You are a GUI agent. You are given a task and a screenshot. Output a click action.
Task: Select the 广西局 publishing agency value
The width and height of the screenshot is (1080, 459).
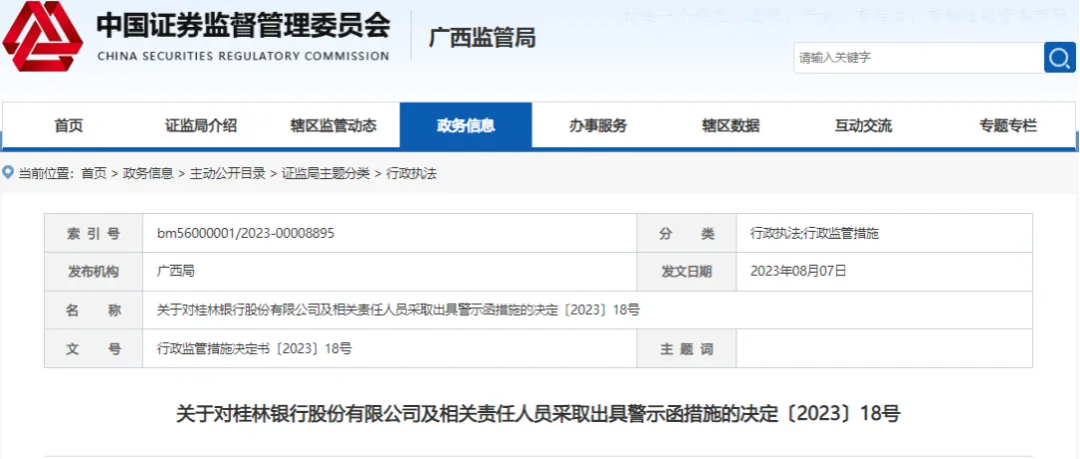pyautogui.click(x=176, y=271)
